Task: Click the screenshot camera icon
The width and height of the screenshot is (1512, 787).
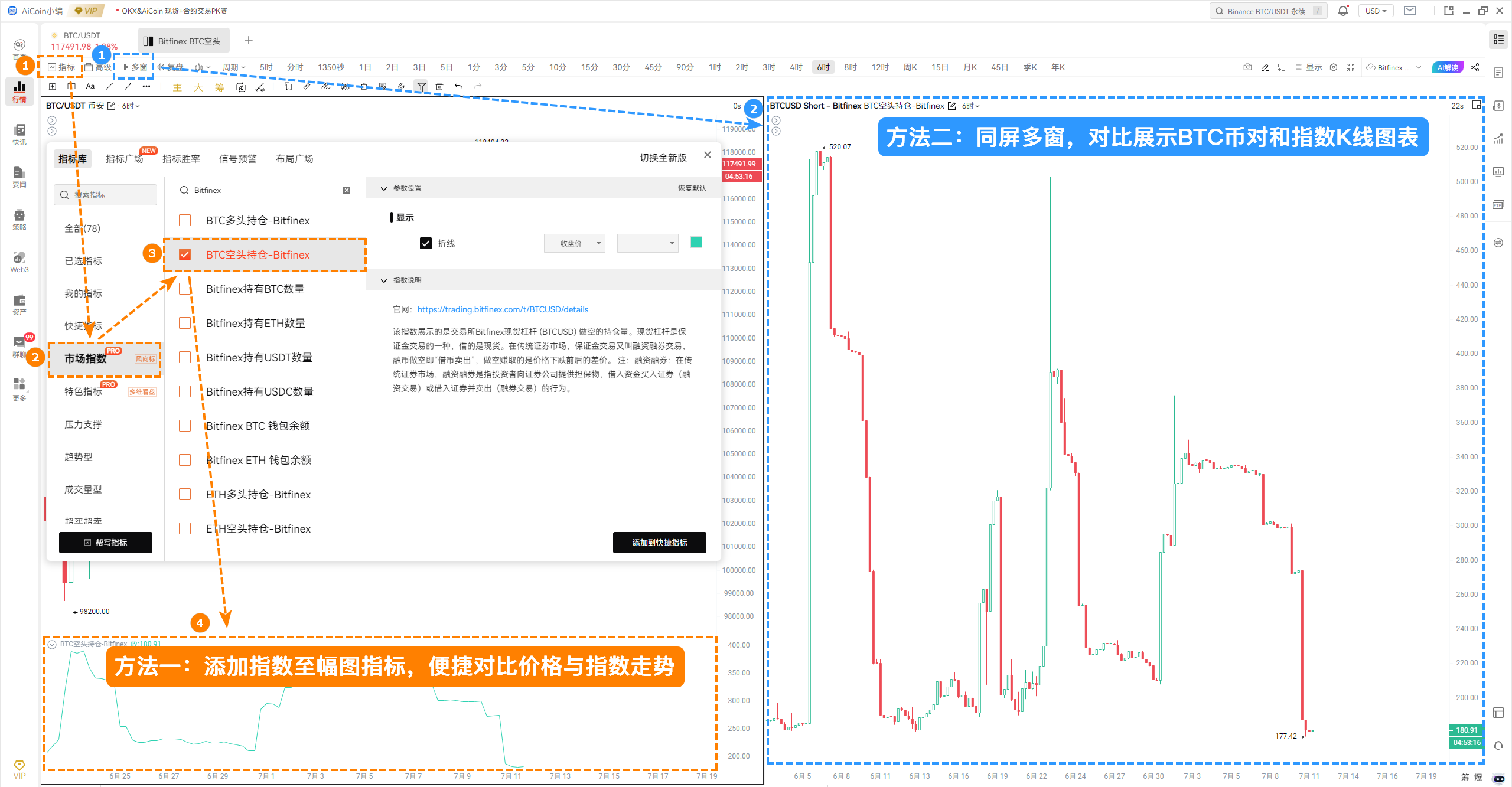Action: pos(1247,67)
